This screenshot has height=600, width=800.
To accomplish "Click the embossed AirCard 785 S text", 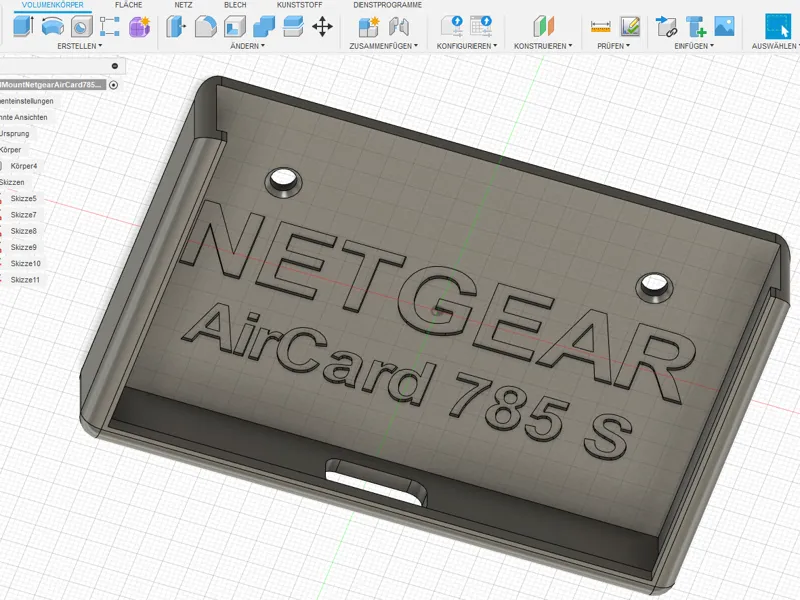I will 408,382.
